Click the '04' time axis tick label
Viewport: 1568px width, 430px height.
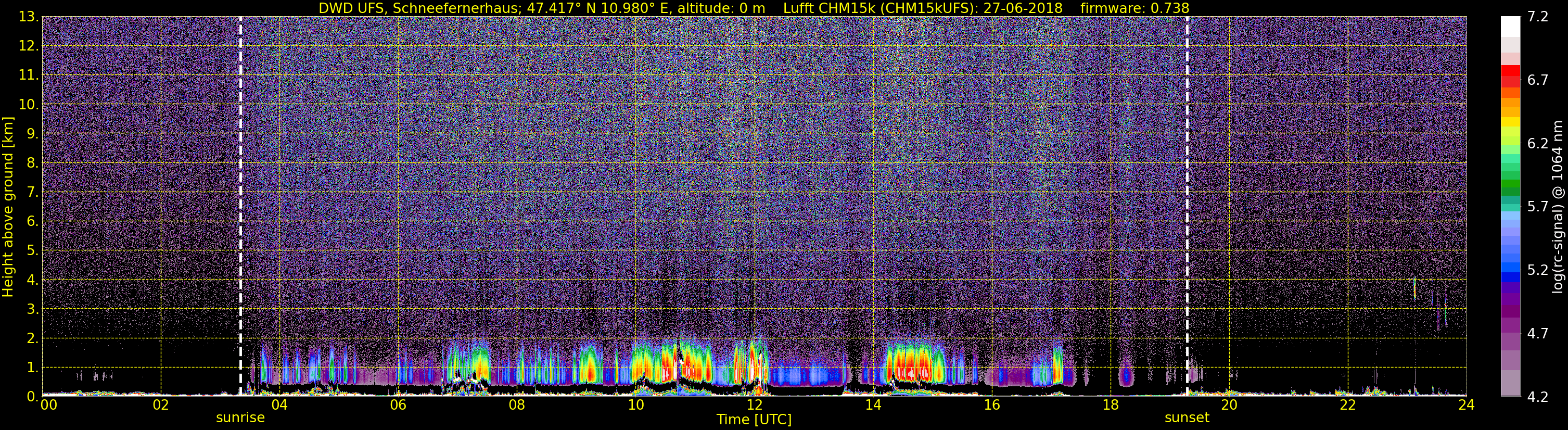click(279, 405)
